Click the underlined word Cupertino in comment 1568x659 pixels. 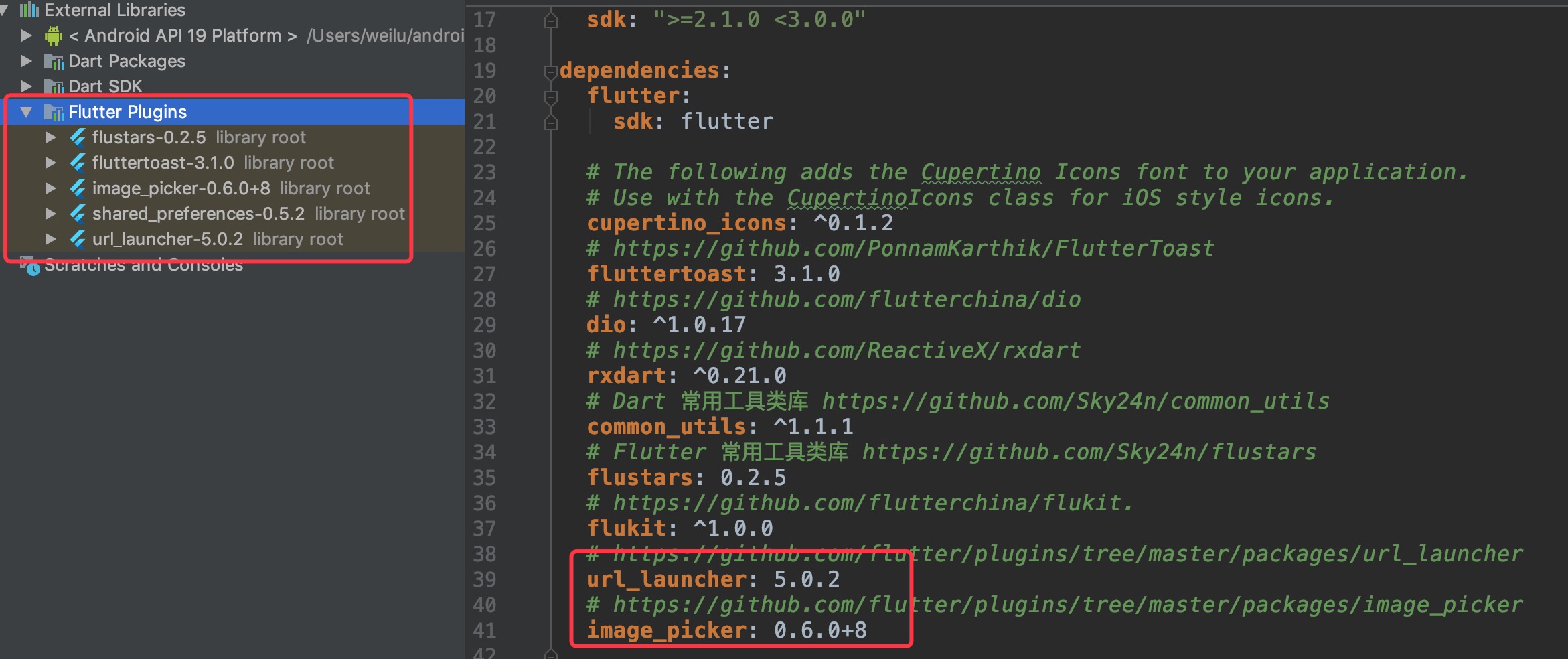(981, 172)
